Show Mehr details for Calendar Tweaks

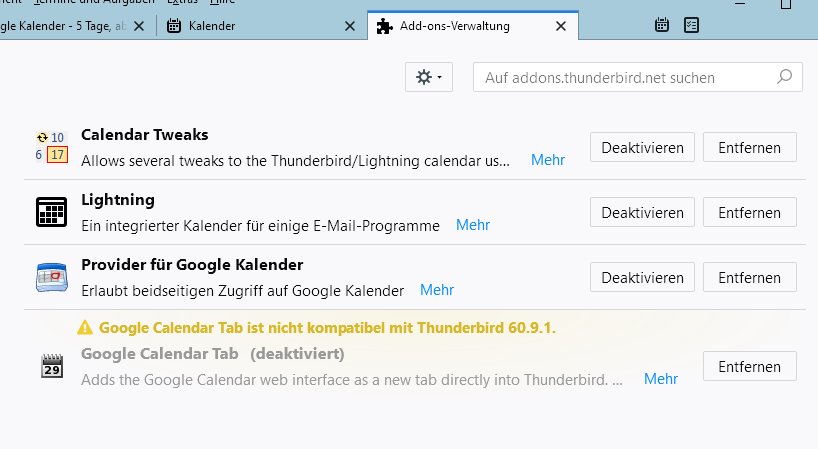tap(548, 160)
